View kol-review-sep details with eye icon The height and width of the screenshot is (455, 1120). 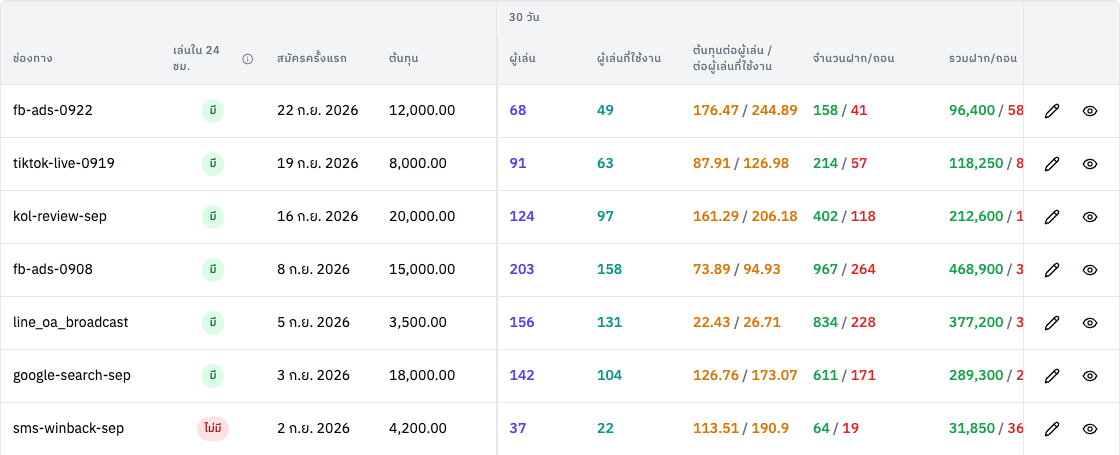(1089, 216)
